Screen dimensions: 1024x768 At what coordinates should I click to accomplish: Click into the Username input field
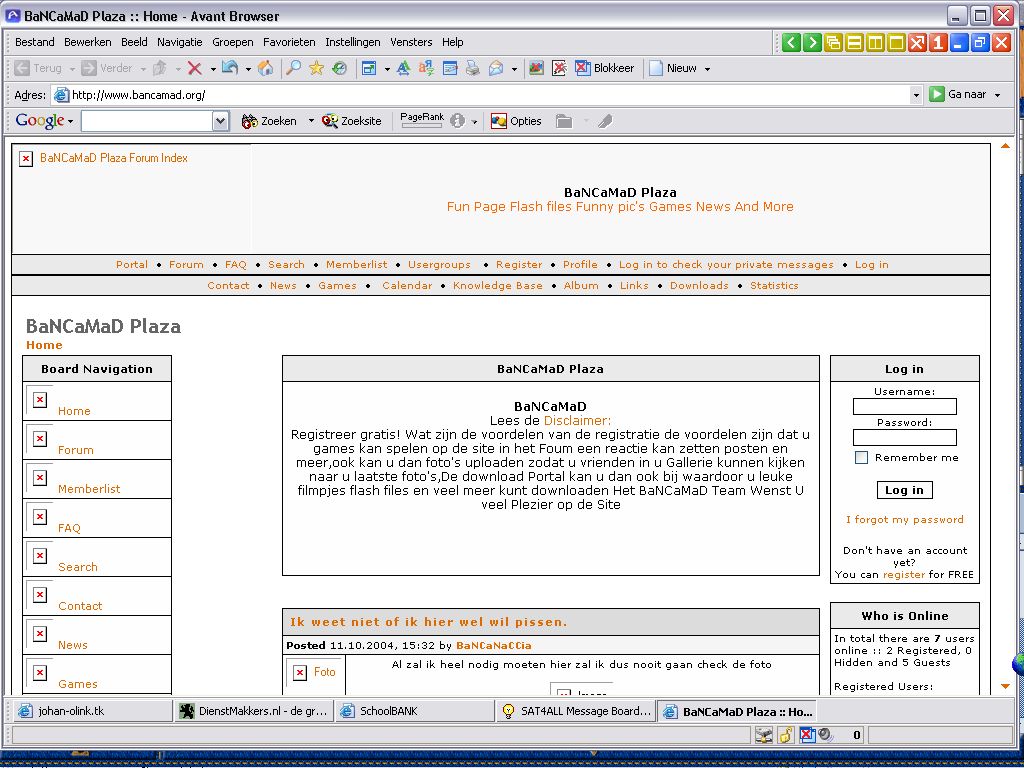point(904,406)
